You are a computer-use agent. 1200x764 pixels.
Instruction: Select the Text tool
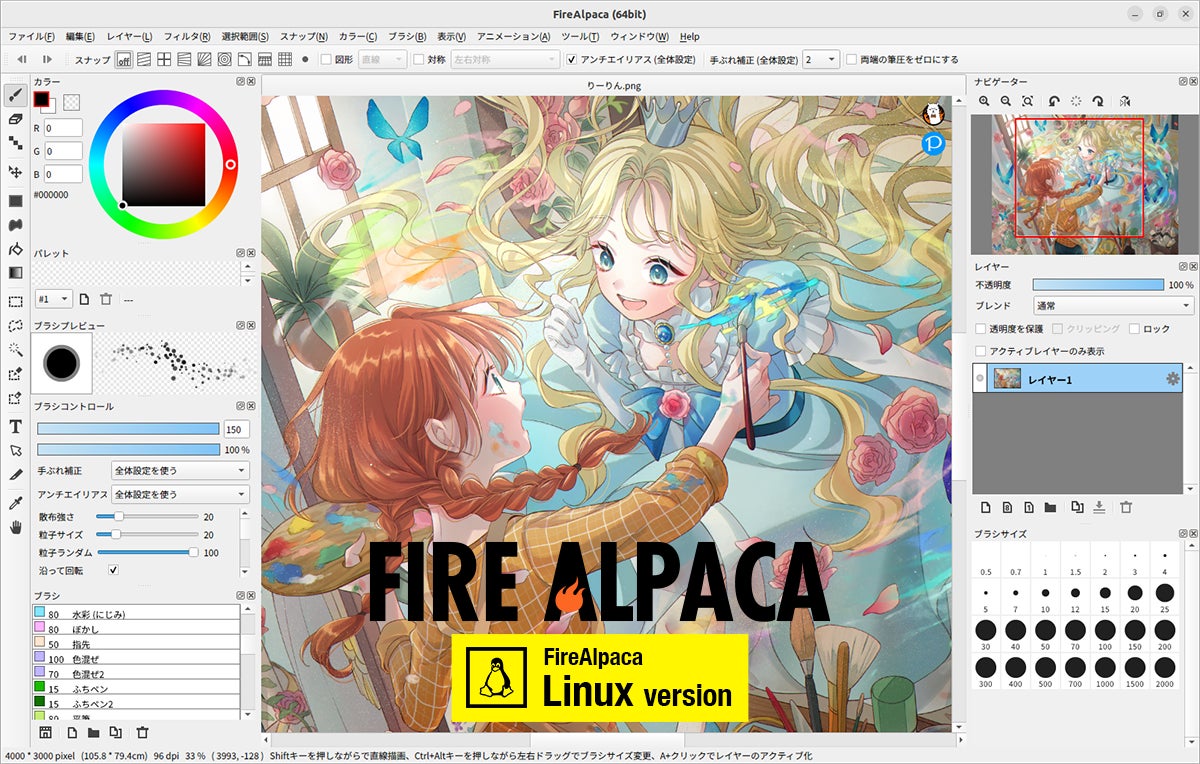pos(15,427)
